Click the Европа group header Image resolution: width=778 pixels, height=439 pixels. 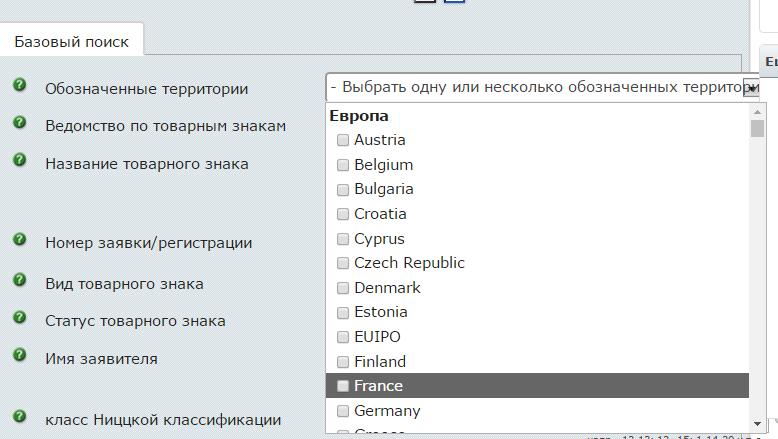(359, 116)
